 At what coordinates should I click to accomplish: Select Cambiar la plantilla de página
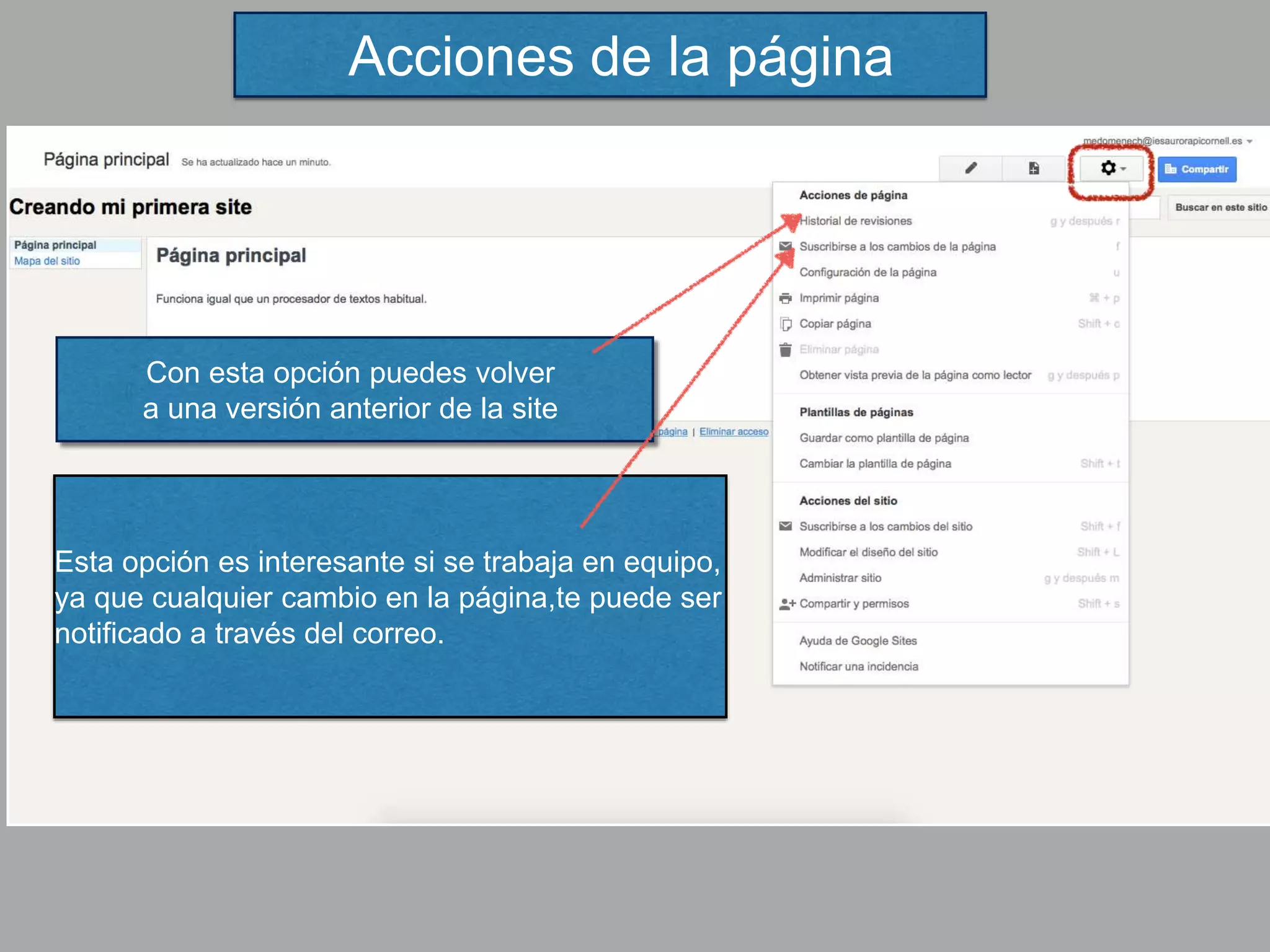pyautogui.click(x=950, y=464)
